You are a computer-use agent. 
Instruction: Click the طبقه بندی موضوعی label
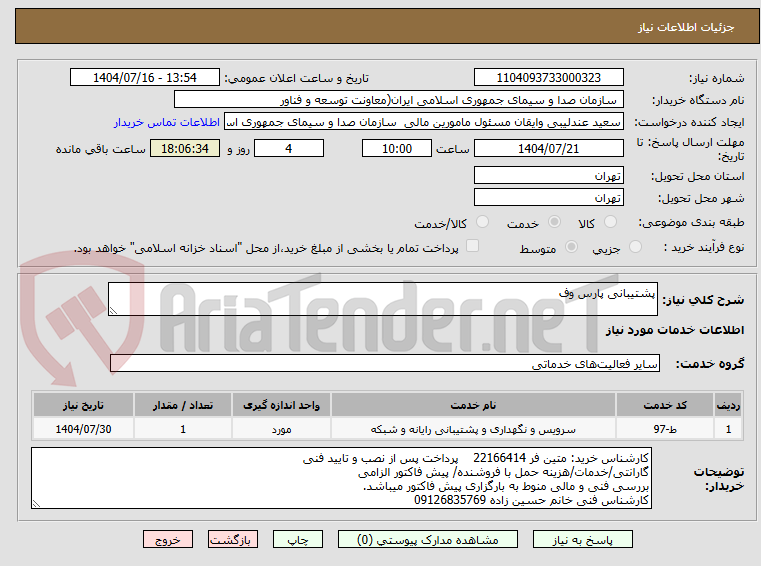691,222
